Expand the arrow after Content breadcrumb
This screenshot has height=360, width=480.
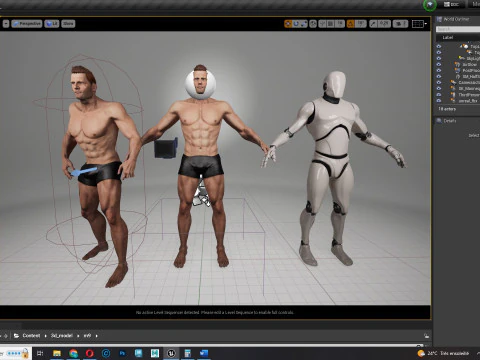tap(46, 336)
